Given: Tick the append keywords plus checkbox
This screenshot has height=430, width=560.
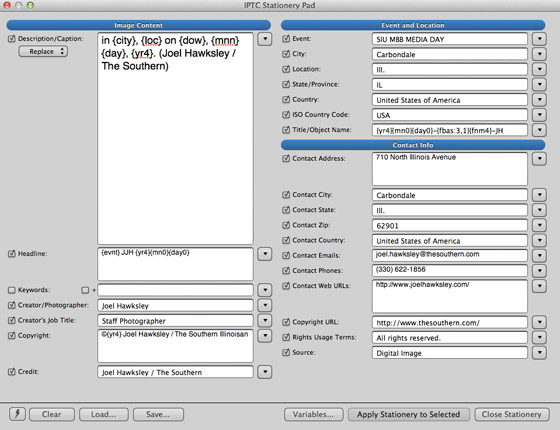Looking at the screenshot, I should tap(85, 290).
